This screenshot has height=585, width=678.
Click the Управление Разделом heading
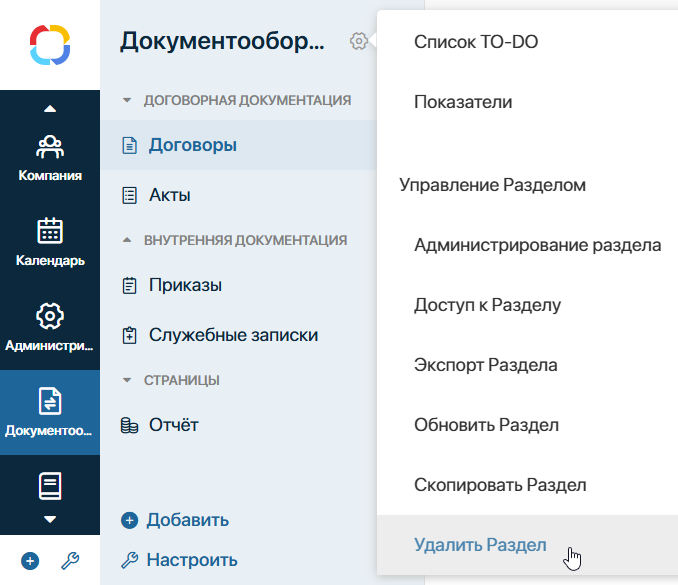493,185
